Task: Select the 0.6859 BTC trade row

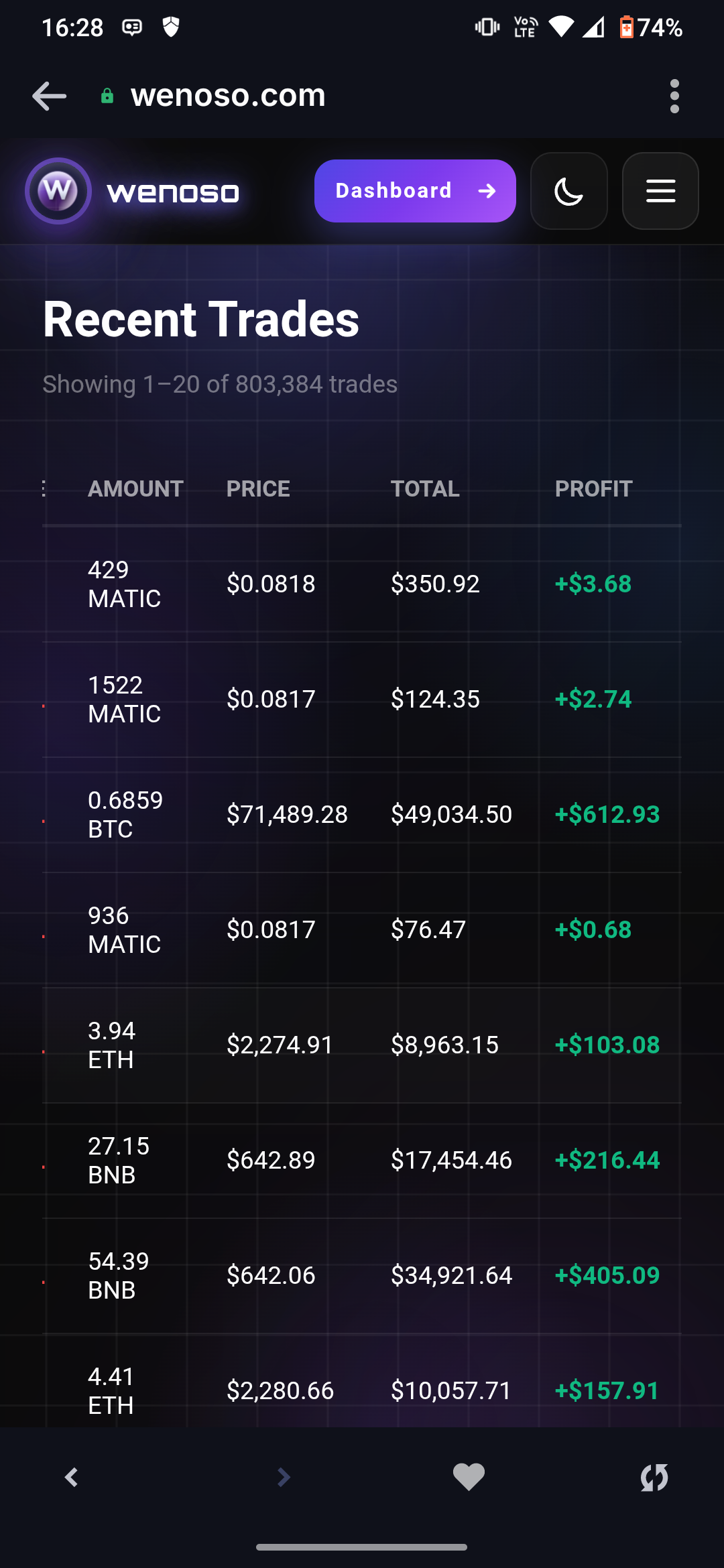Action: pyautogui.click(x=362, y=815)
